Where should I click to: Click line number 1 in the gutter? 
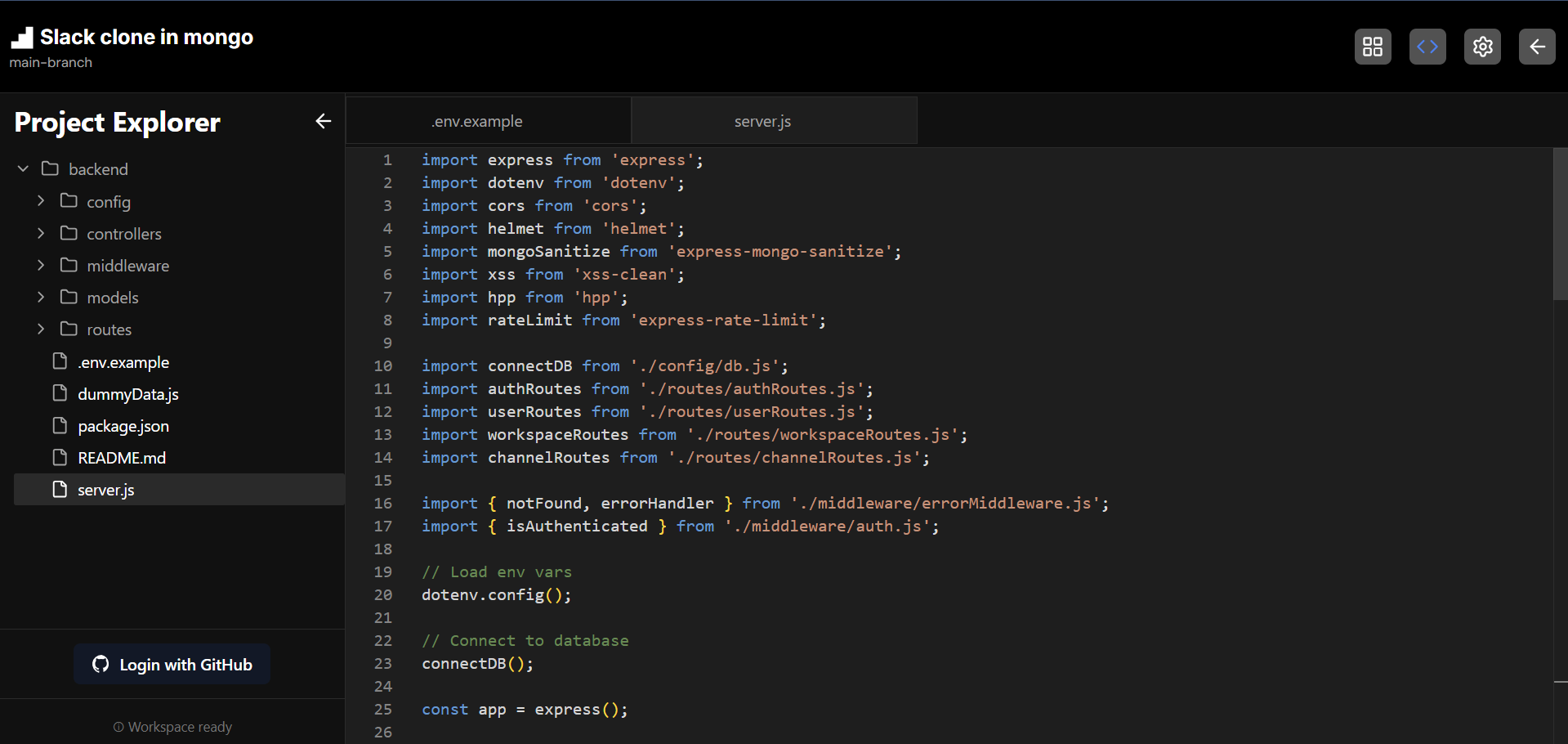387,160
